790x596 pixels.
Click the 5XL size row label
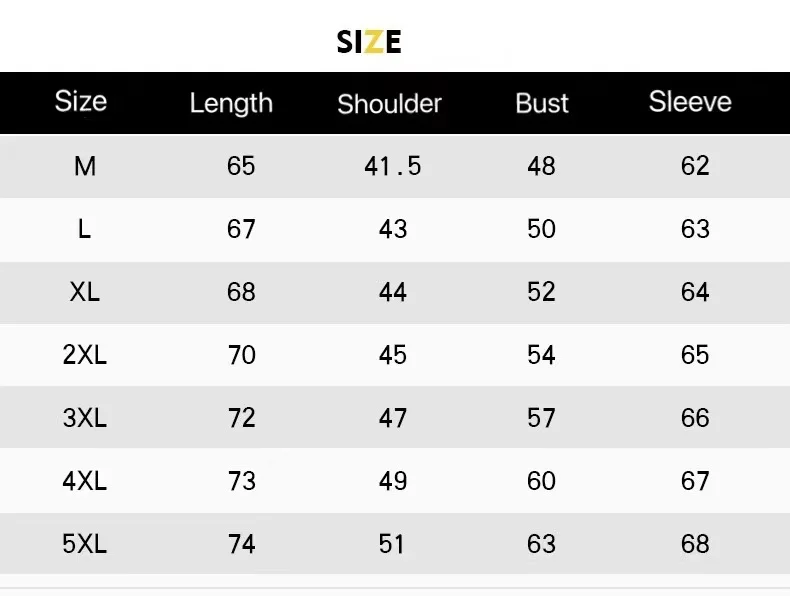(x=85, y=544)
